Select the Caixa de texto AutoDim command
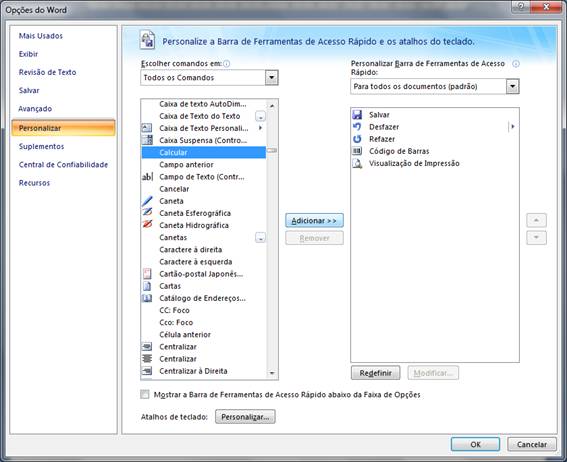The height and width of the screenshot is (462, 567). point(204,104)
